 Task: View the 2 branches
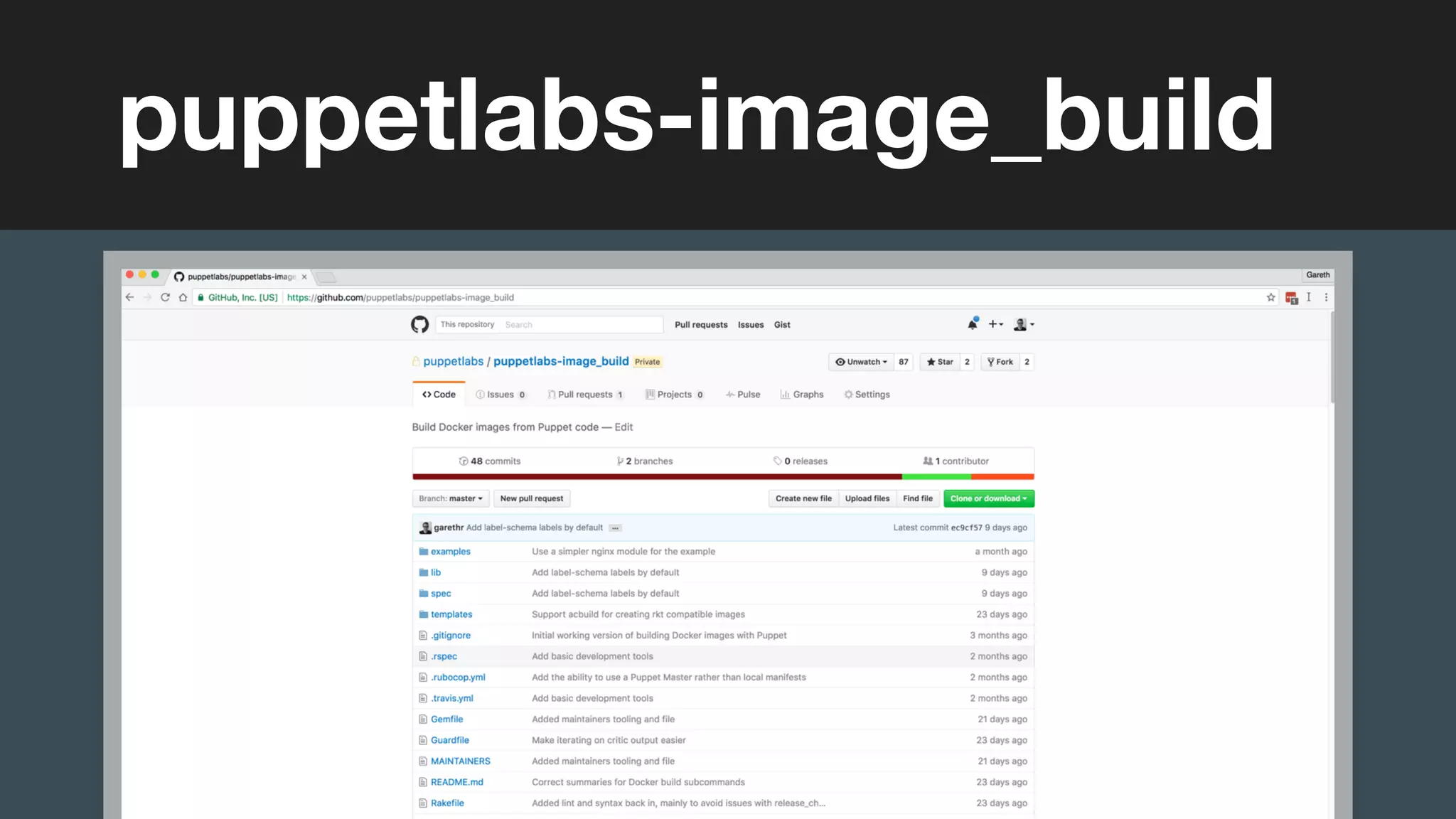[644, 461]
